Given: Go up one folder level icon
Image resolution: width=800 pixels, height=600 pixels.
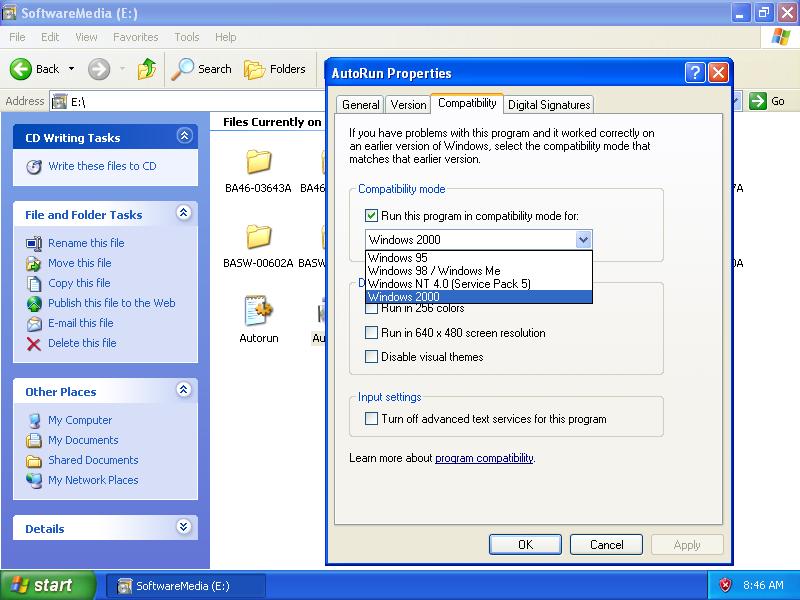Looking at the screenshot, I should [147, 69].
